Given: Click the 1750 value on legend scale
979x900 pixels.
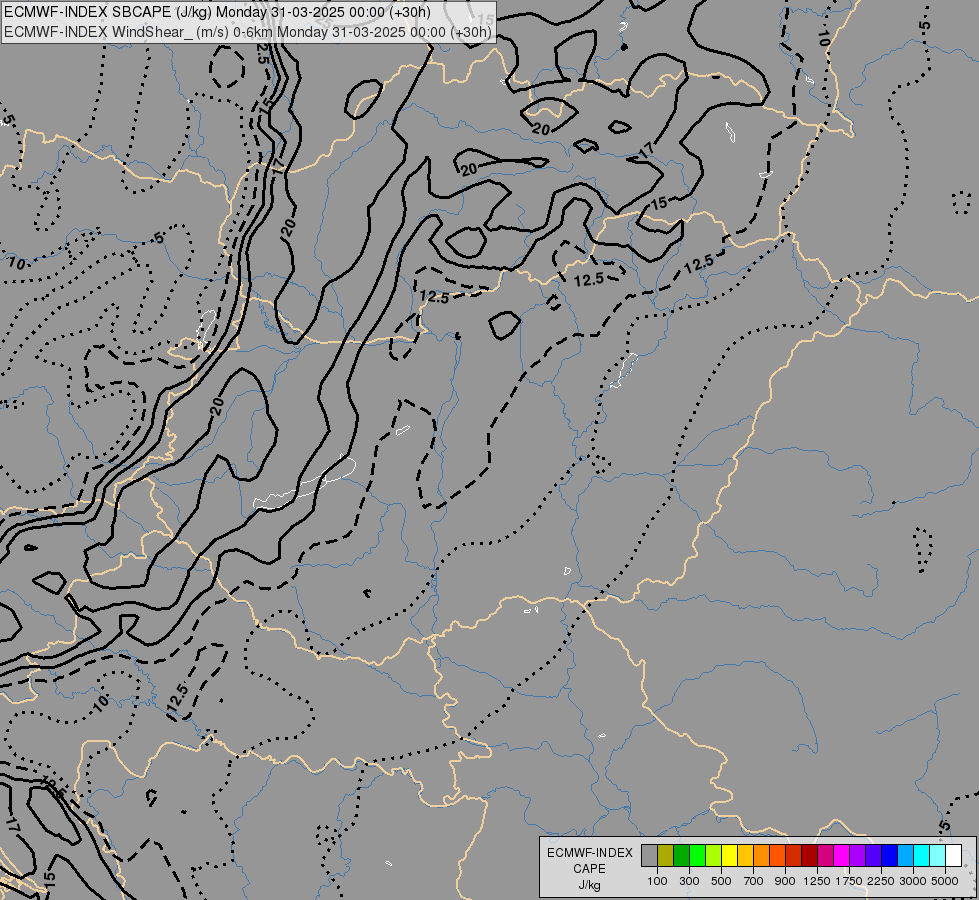Looking at the screenshot, I should pyautogui.click(x=849, y=881).
